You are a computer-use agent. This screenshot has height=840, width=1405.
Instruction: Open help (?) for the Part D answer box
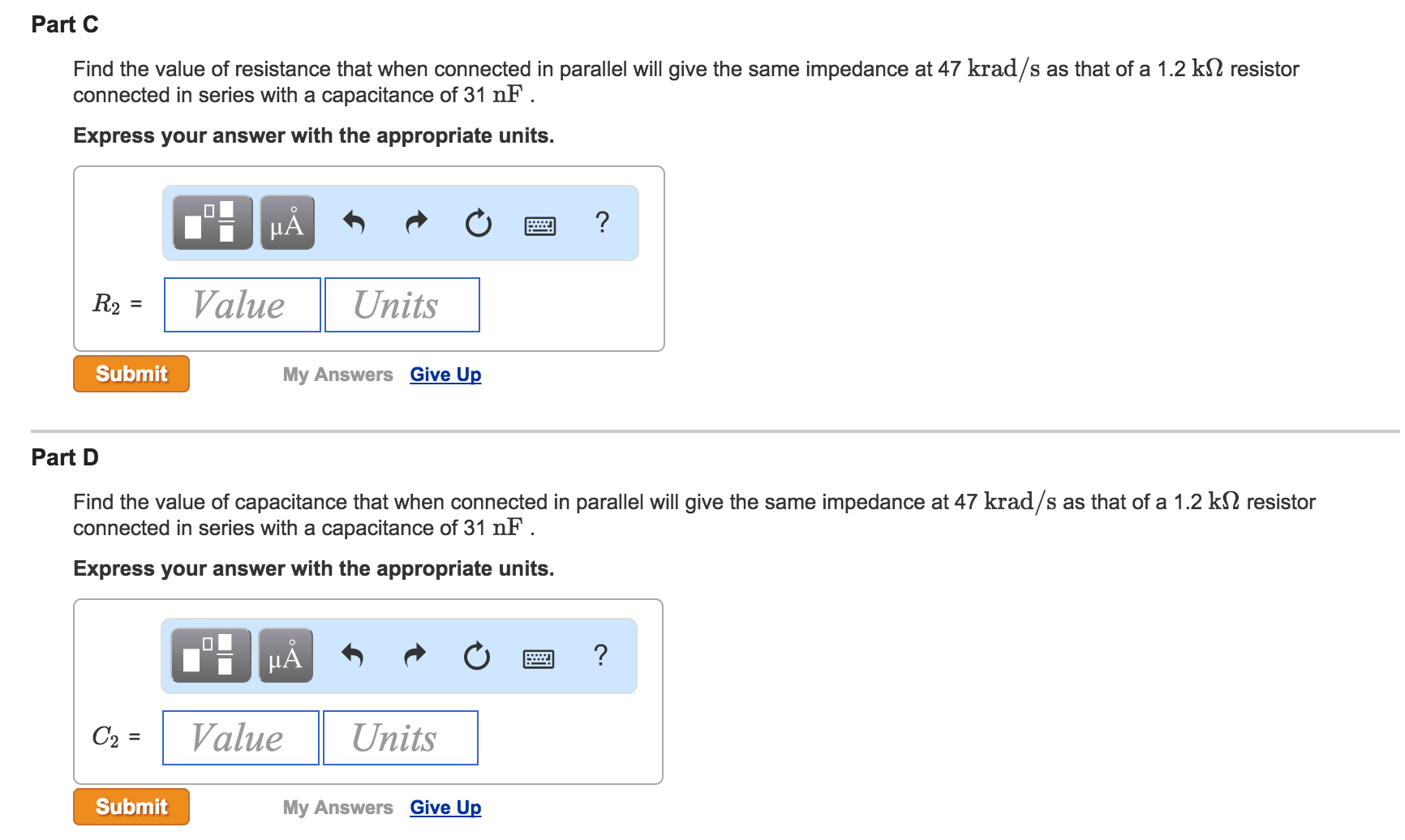[600, 657]
